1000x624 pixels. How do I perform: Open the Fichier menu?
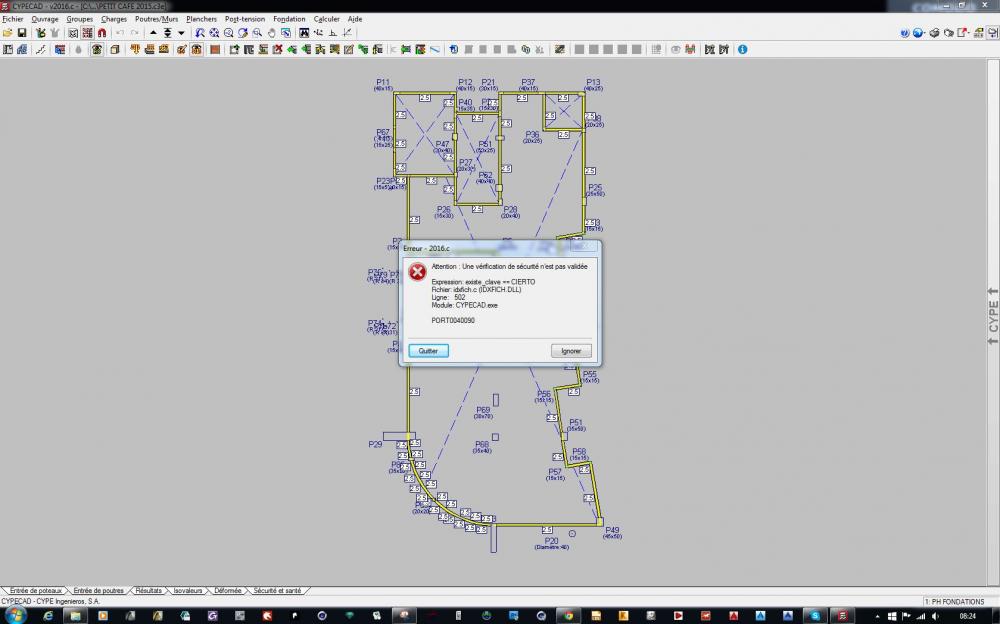pos(13,19)
